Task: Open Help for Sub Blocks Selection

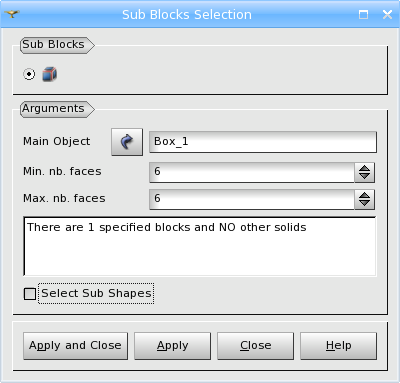Action: click(338, 346)
